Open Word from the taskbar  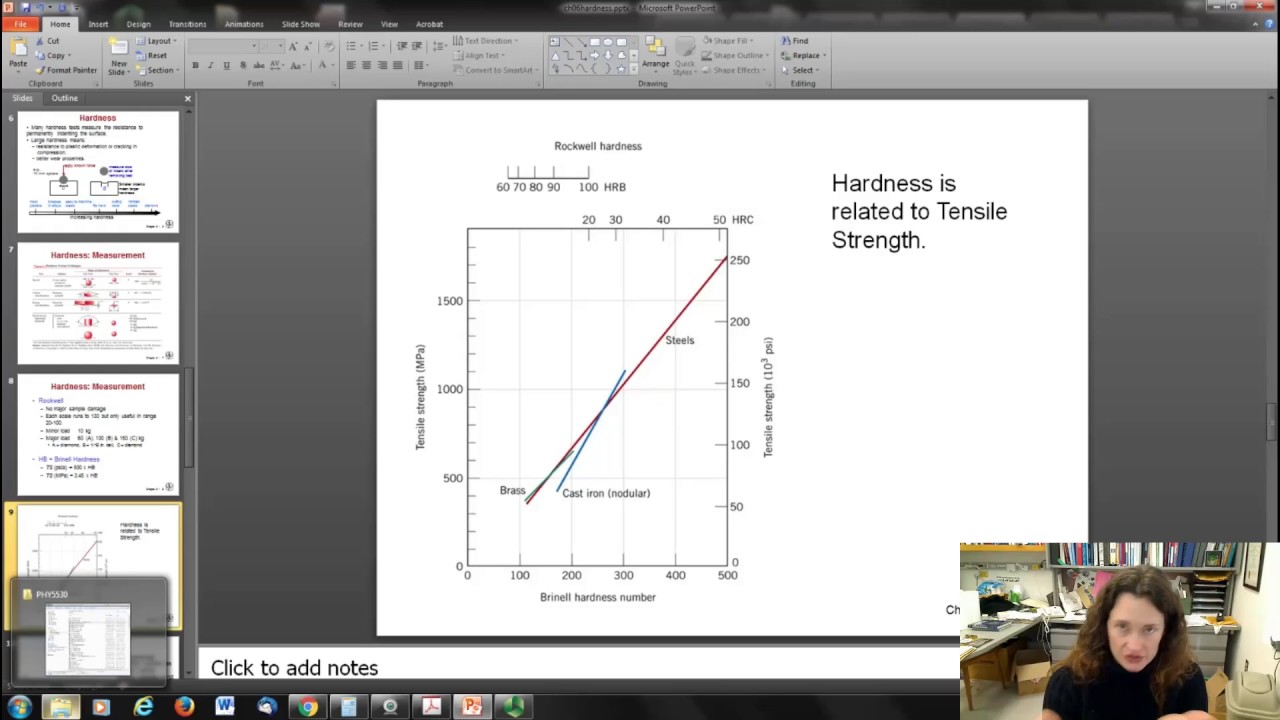pyautogui.click(x=225, y=707)
